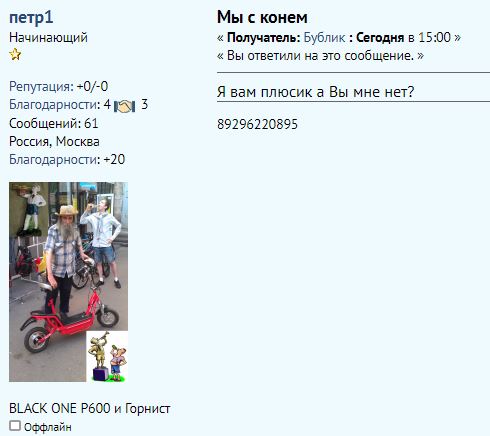Image resolution: width=490 pixels, height=436 pixels.
Task: Click the Россия, Москва location text
Action: click(x=54, y=141)
